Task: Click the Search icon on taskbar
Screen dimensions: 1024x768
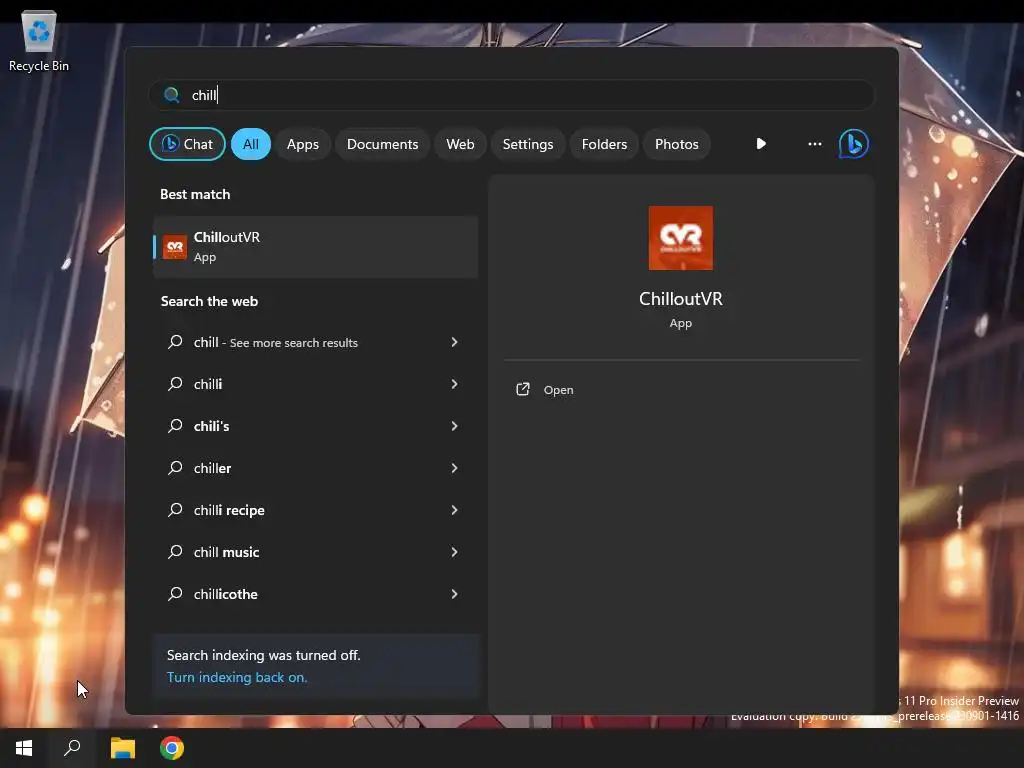Action: (72, 748)
